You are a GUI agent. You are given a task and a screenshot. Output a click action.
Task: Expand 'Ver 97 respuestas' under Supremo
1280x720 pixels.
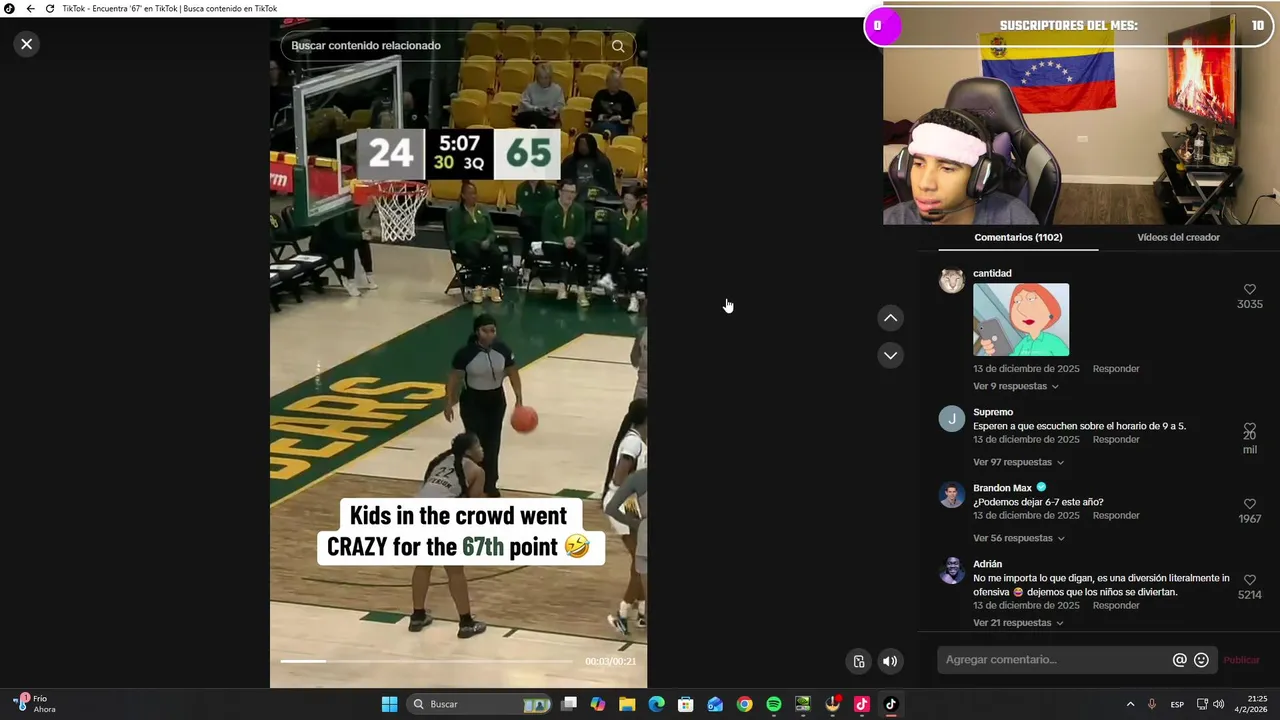[1018, 462]
